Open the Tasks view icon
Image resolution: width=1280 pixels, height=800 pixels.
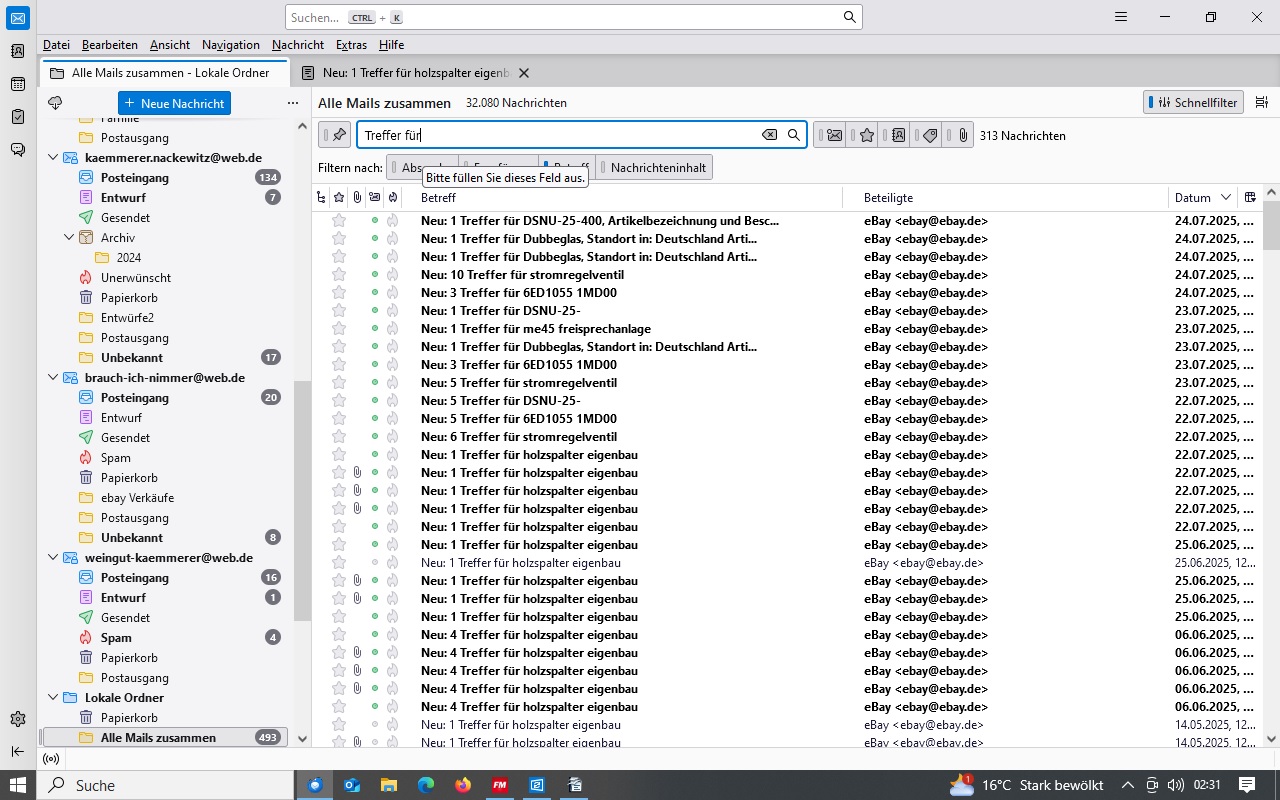click(x=18, y=117)
